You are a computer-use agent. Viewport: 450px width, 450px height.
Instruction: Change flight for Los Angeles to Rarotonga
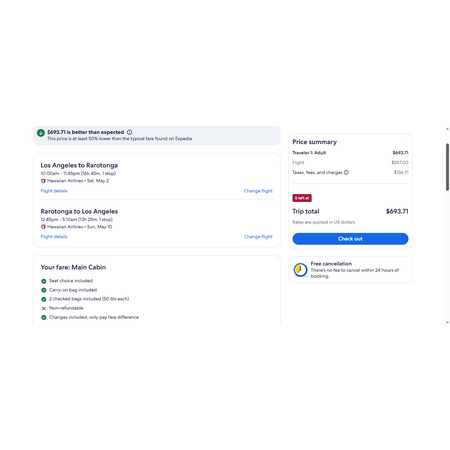[258, 191]
